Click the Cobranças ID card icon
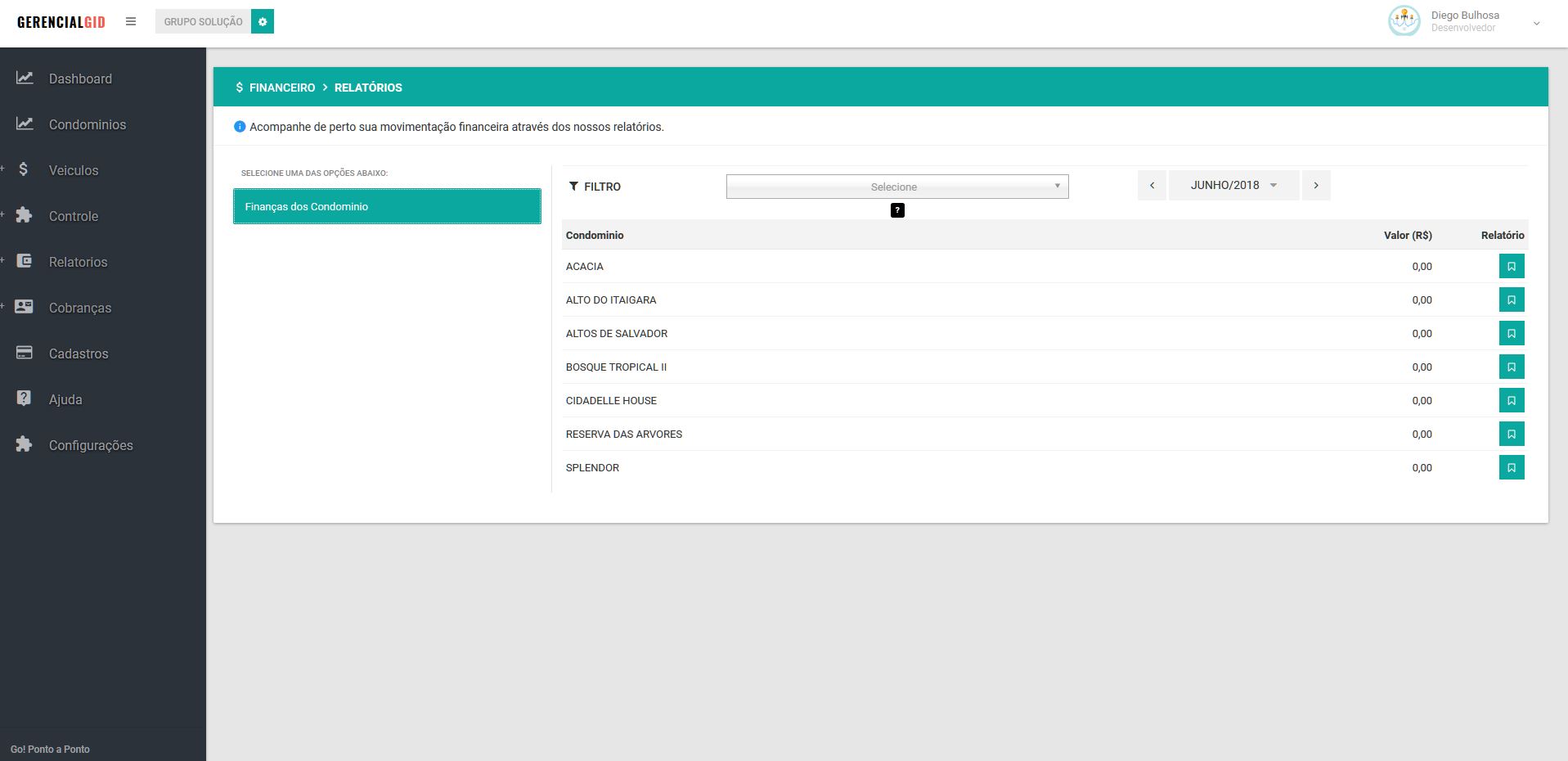The width and height of the screenshot is (1568, 761). coord(25,307)
